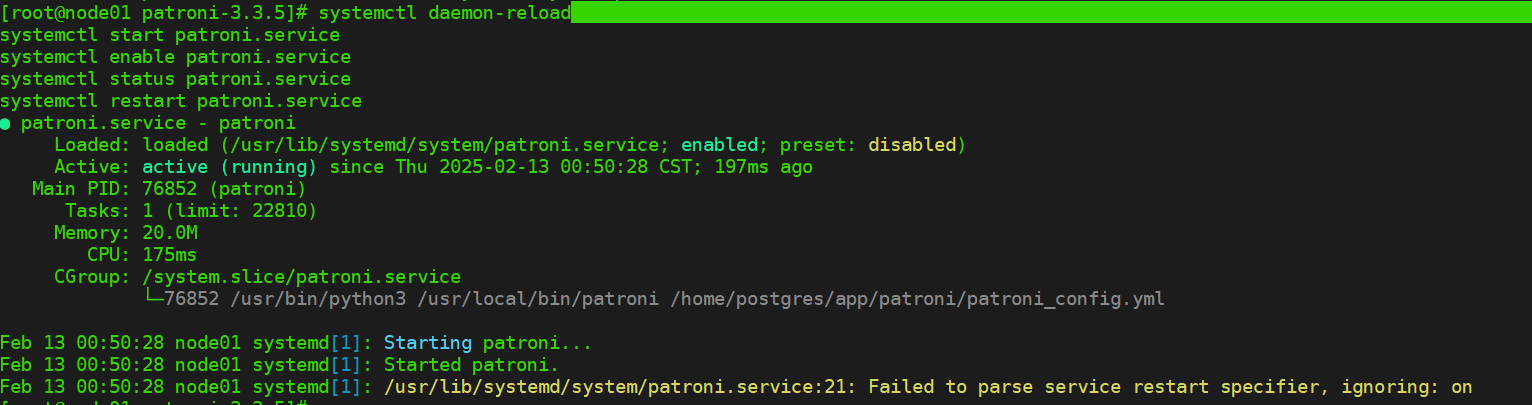Viewport: 1532px width, 405px height.
Task: Click the 'Started patroni.' log message
Action: click(x=471, y=365)
